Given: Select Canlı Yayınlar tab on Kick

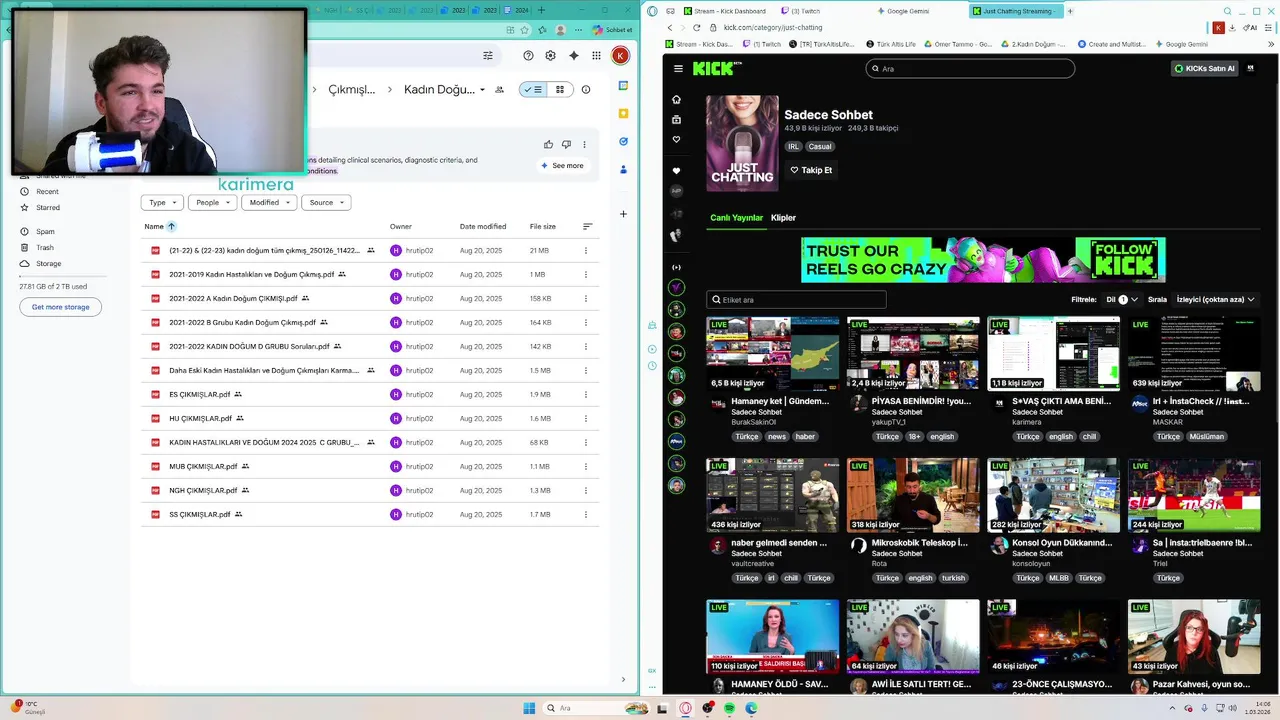Looking at the screenshot, I should [x=736, y=218].
